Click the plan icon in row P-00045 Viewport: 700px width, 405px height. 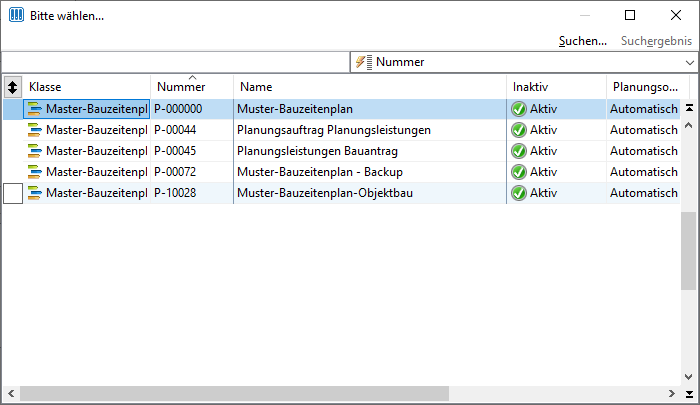click(34, 151)
